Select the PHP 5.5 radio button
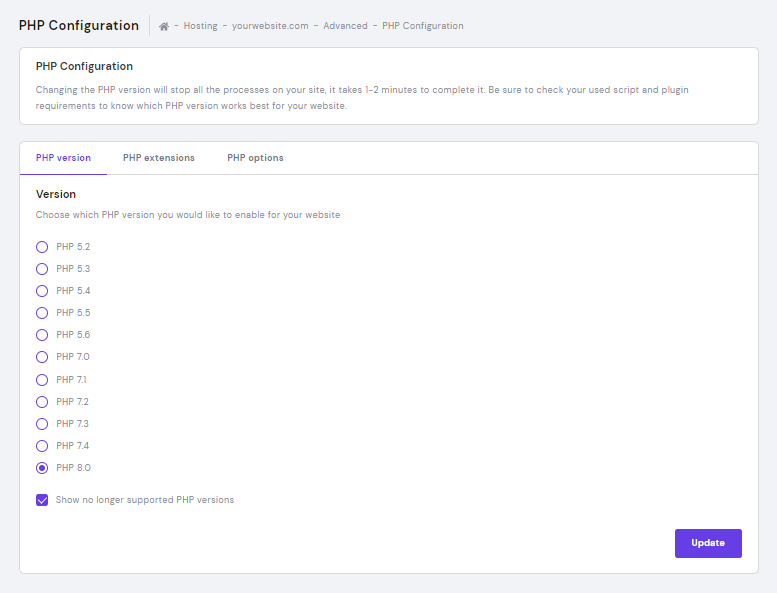 click(x=42, y=313)
